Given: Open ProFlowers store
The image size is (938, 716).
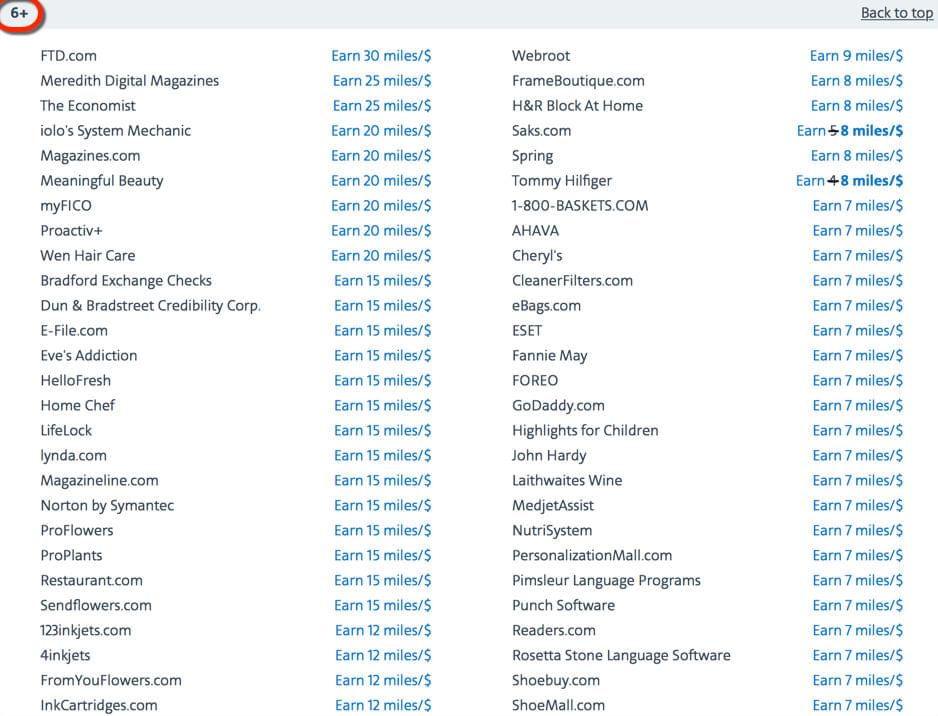Looking at the screenshot, I should [77, 531].
